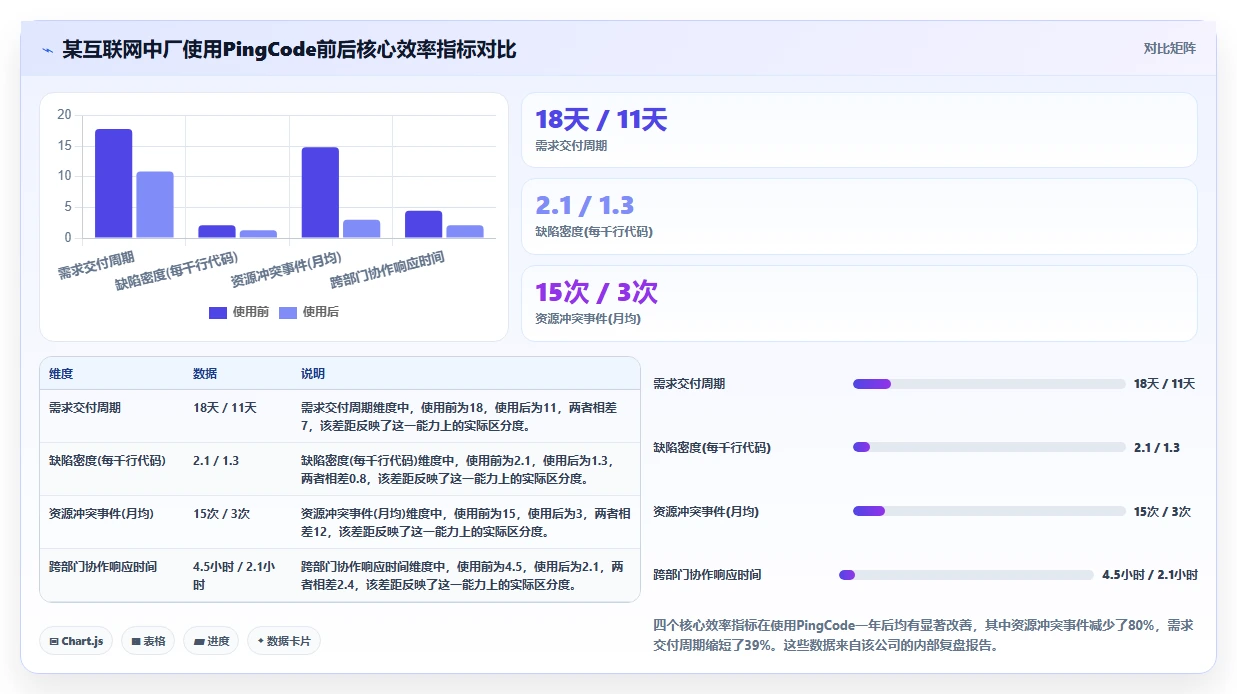This screenshot has height=694, width=1237.
Task: Click the slanted 资源冲突事件(月均) chart axis label
Action: (286, 269)
